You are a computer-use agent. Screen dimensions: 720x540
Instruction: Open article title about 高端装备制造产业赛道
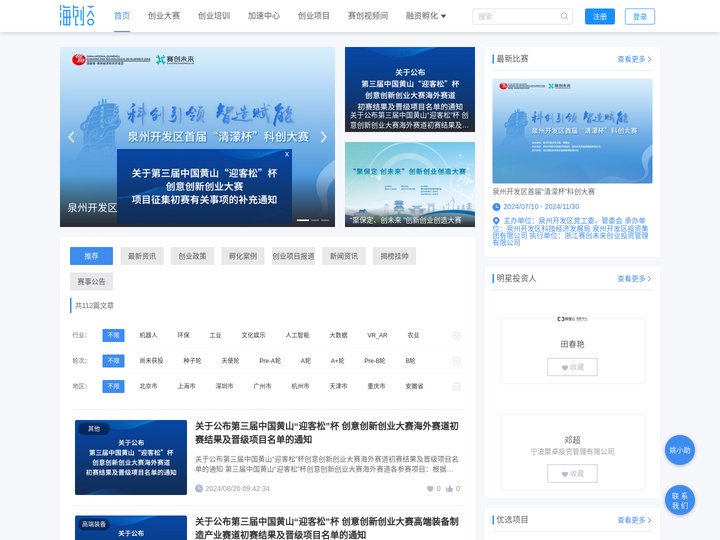pos(326,528)
